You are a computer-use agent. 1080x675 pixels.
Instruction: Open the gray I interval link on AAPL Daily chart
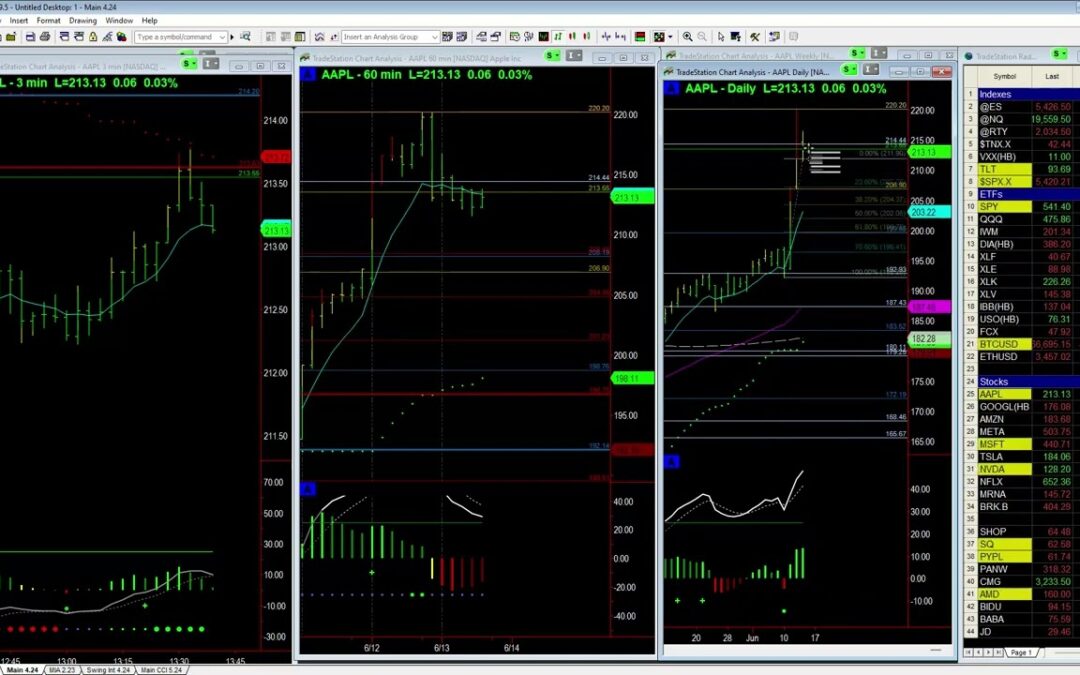pyautogui.click(x=871, y=70)
